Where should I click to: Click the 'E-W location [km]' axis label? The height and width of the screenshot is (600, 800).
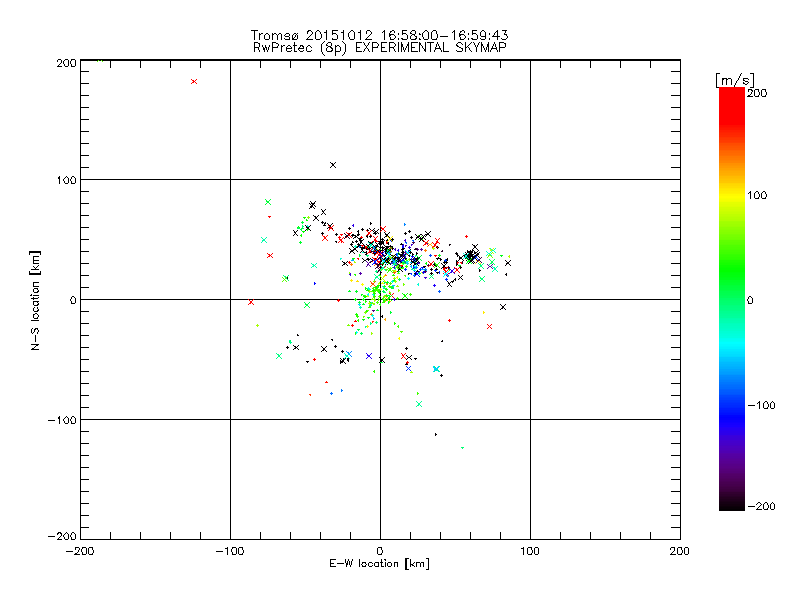click(379, 564)
